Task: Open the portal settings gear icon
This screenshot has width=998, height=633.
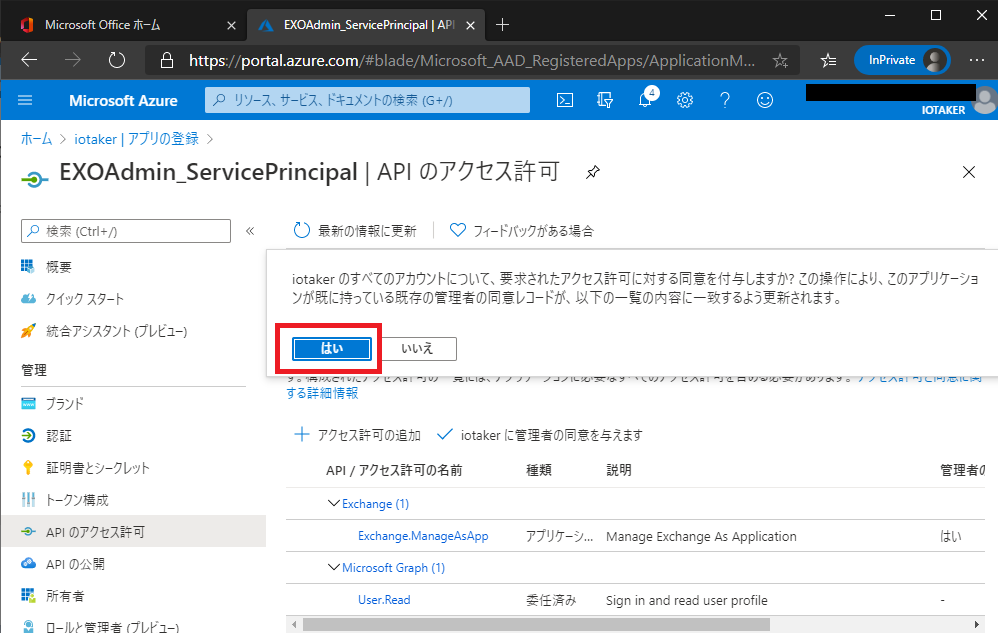Action: (685, 100)
